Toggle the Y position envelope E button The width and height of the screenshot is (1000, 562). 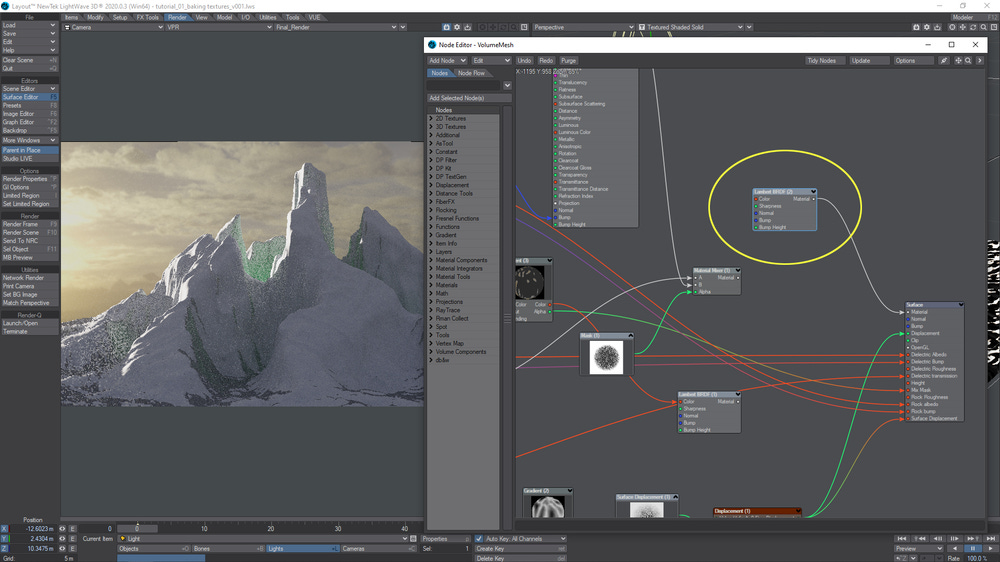click(73, 539)
